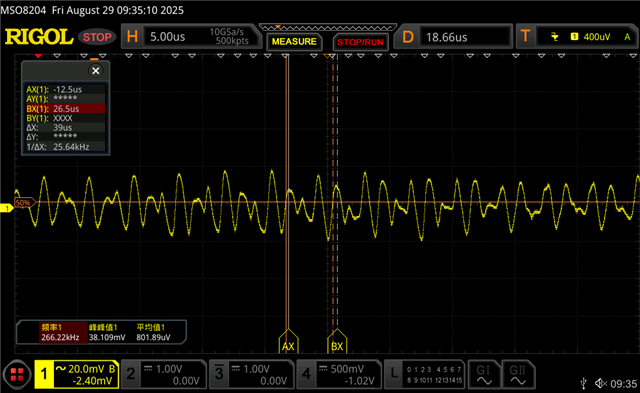Enable channel 3
640x393 pixels.
pyautogui.click(x=251, y=375)
